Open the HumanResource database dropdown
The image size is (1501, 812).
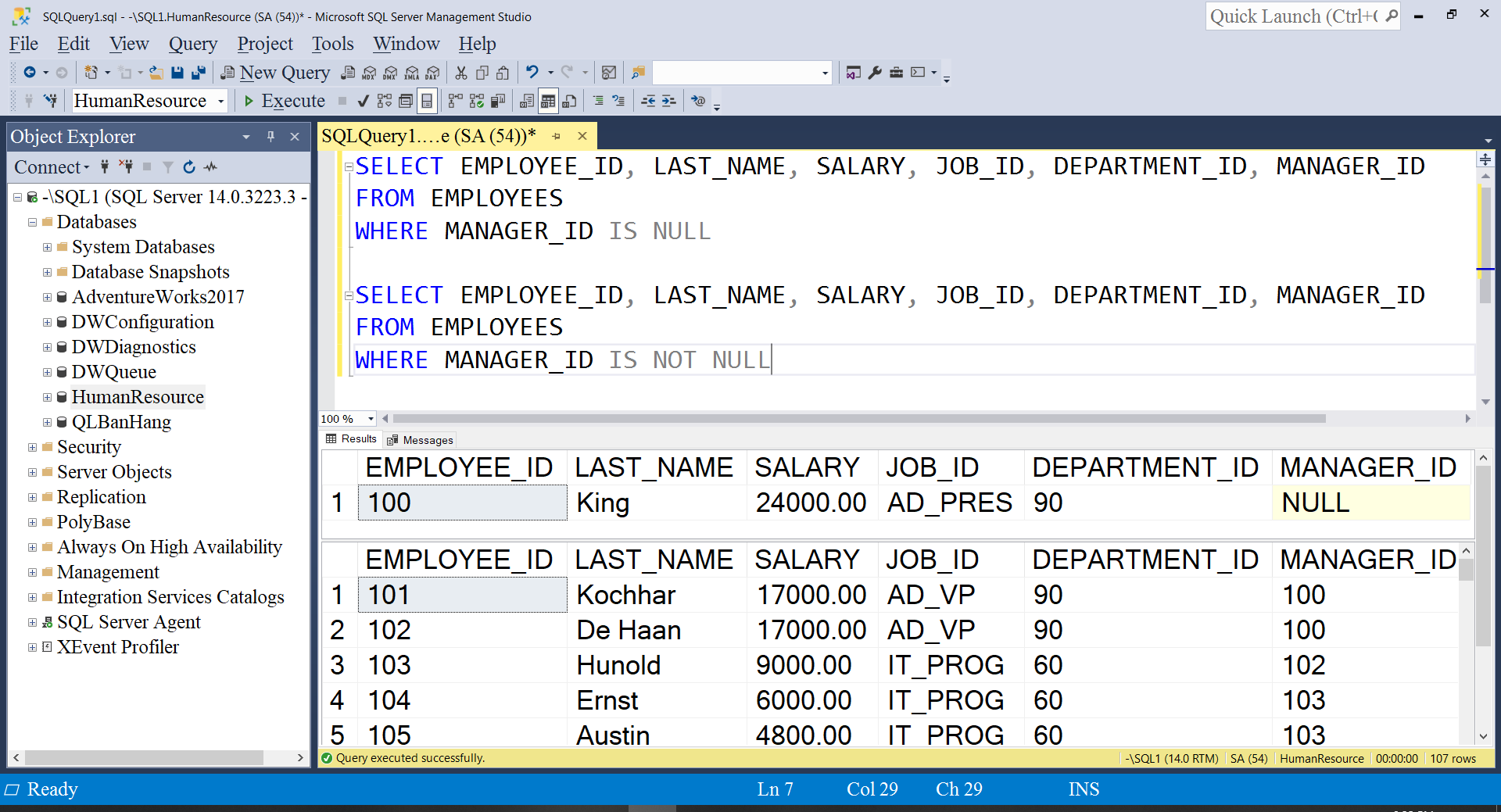pyautogui.click(x=220, y=101)
